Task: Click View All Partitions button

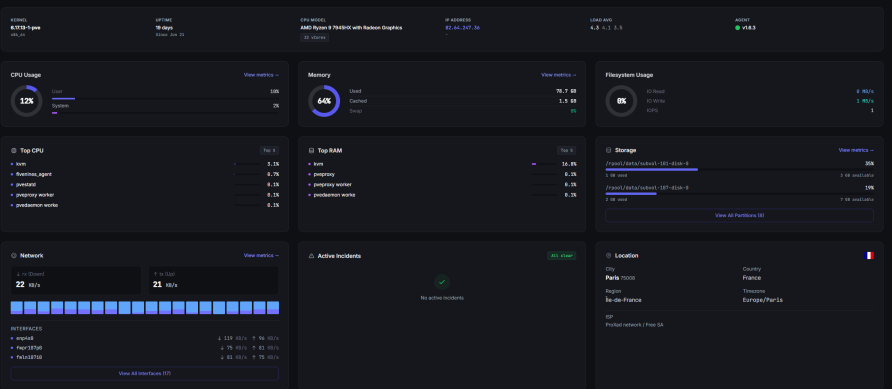Action: (x=740, y=216)
